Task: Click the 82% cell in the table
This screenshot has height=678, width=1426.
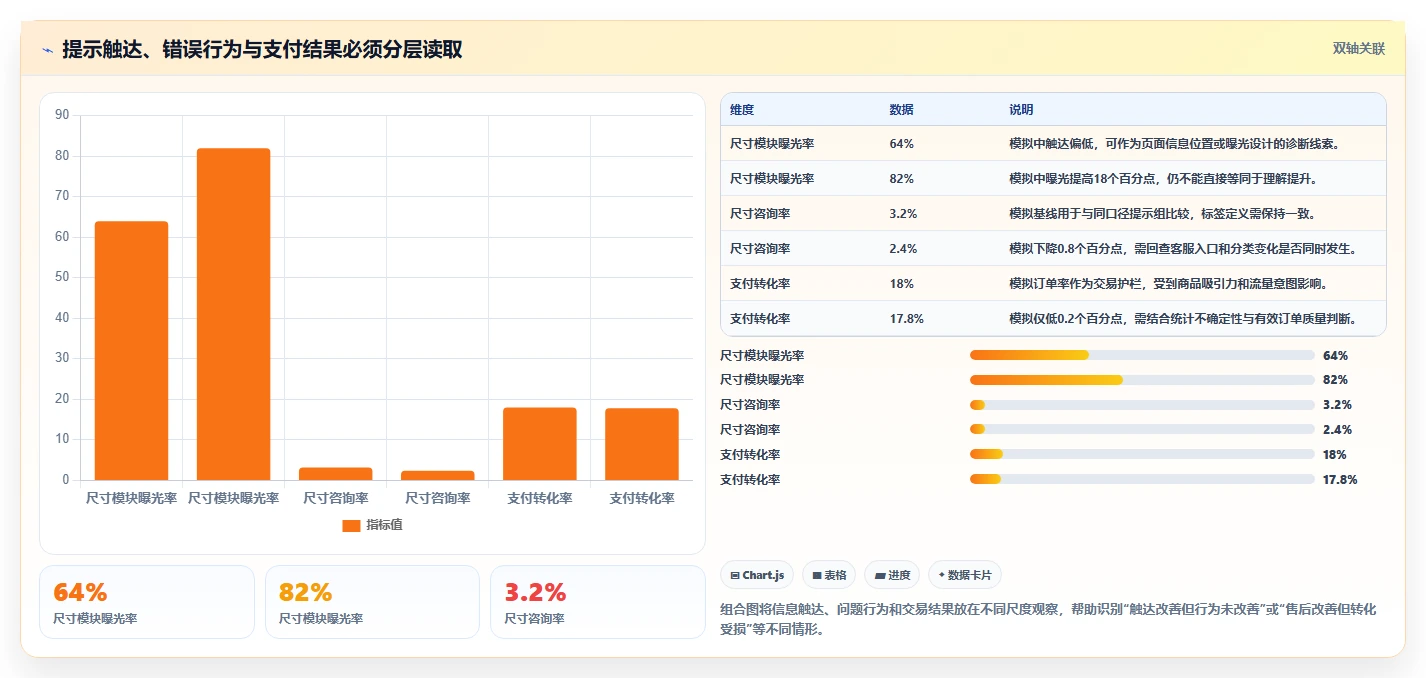Action: click(x=901, y=179)
